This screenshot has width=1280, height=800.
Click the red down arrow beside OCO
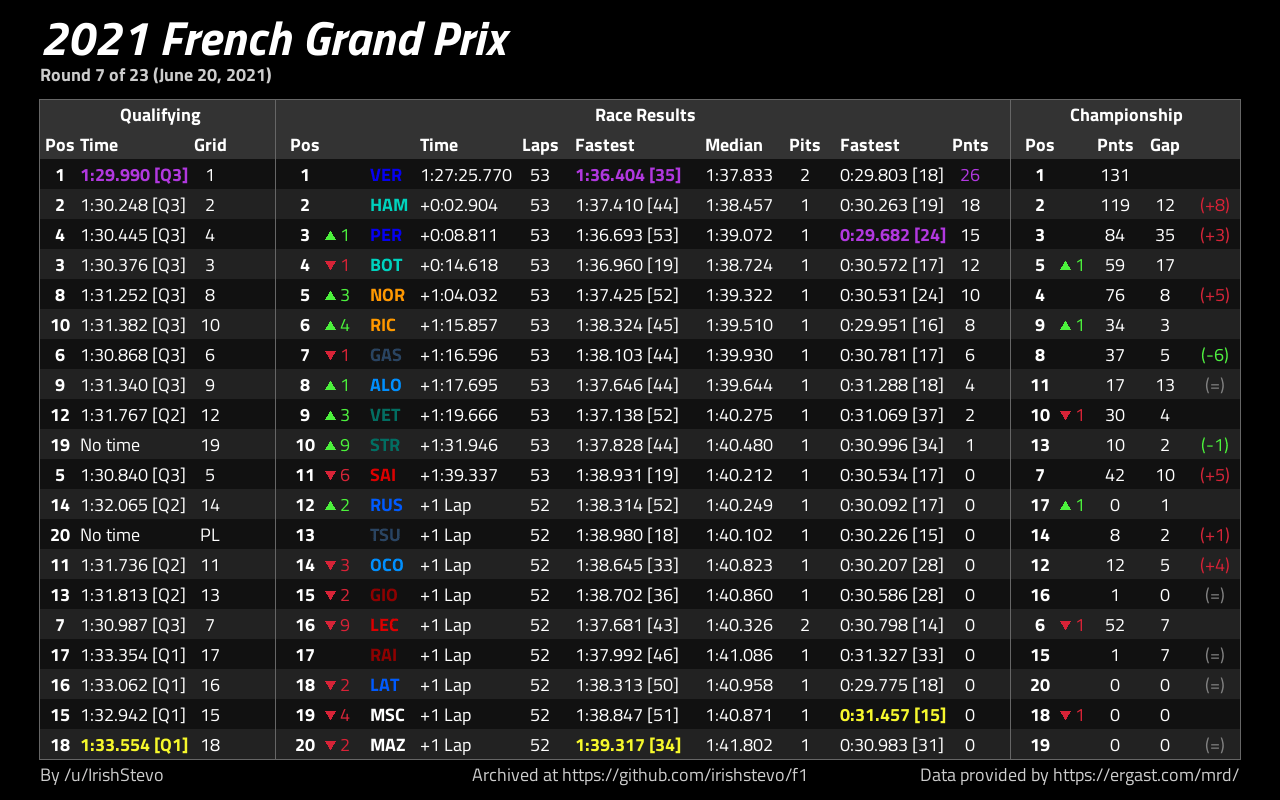pyautogui.click(x=330, y=565)
